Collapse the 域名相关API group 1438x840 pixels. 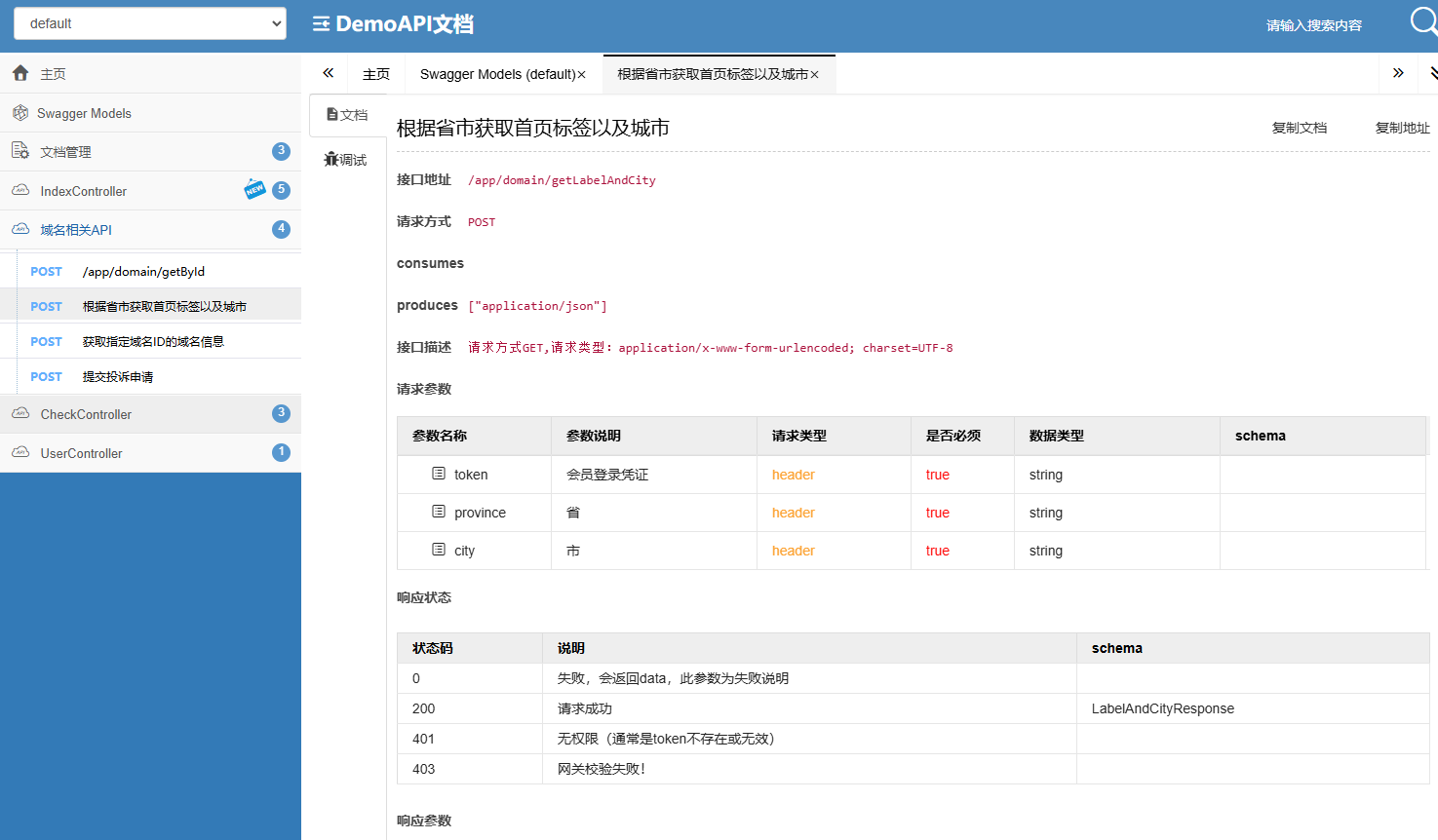point(76,230)
